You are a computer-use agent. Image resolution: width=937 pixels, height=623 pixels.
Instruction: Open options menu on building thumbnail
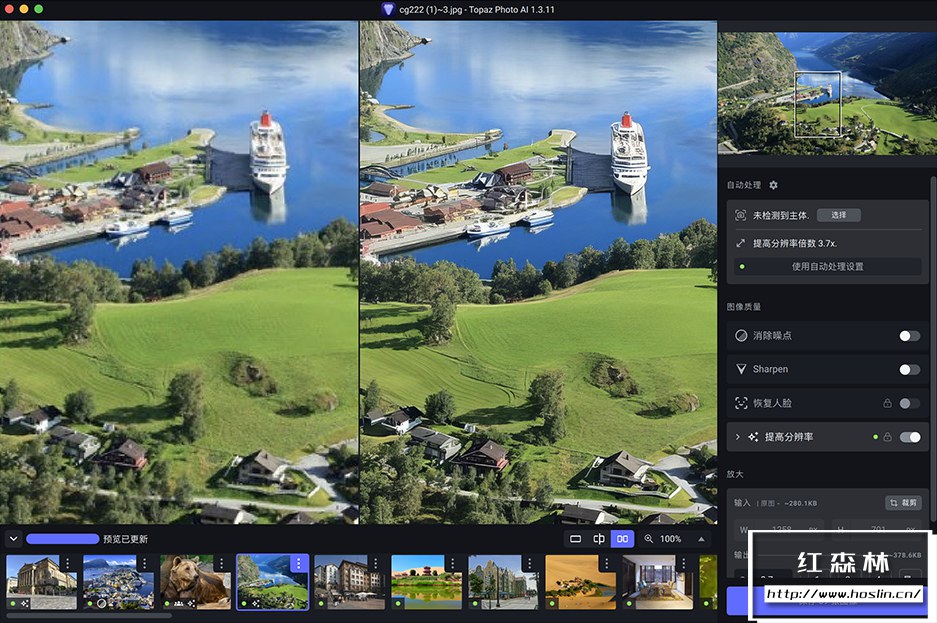(68, 563)
